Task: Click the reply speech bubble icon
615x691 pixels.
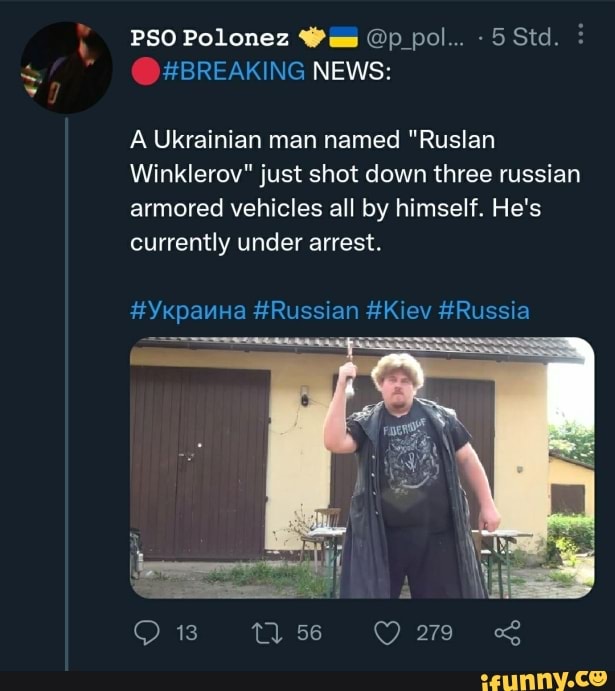Action: tap(146, 632)
